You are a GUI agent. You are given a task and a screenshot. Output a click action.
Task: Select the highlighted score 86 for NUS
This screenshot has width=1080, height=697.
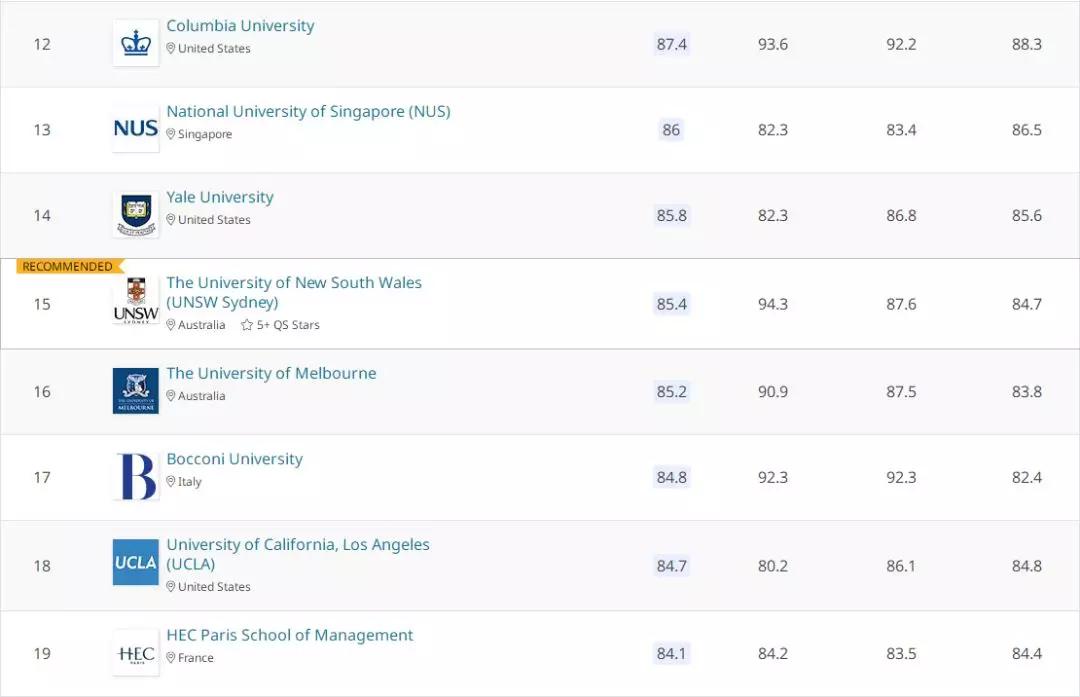click(x=671, y=129)
